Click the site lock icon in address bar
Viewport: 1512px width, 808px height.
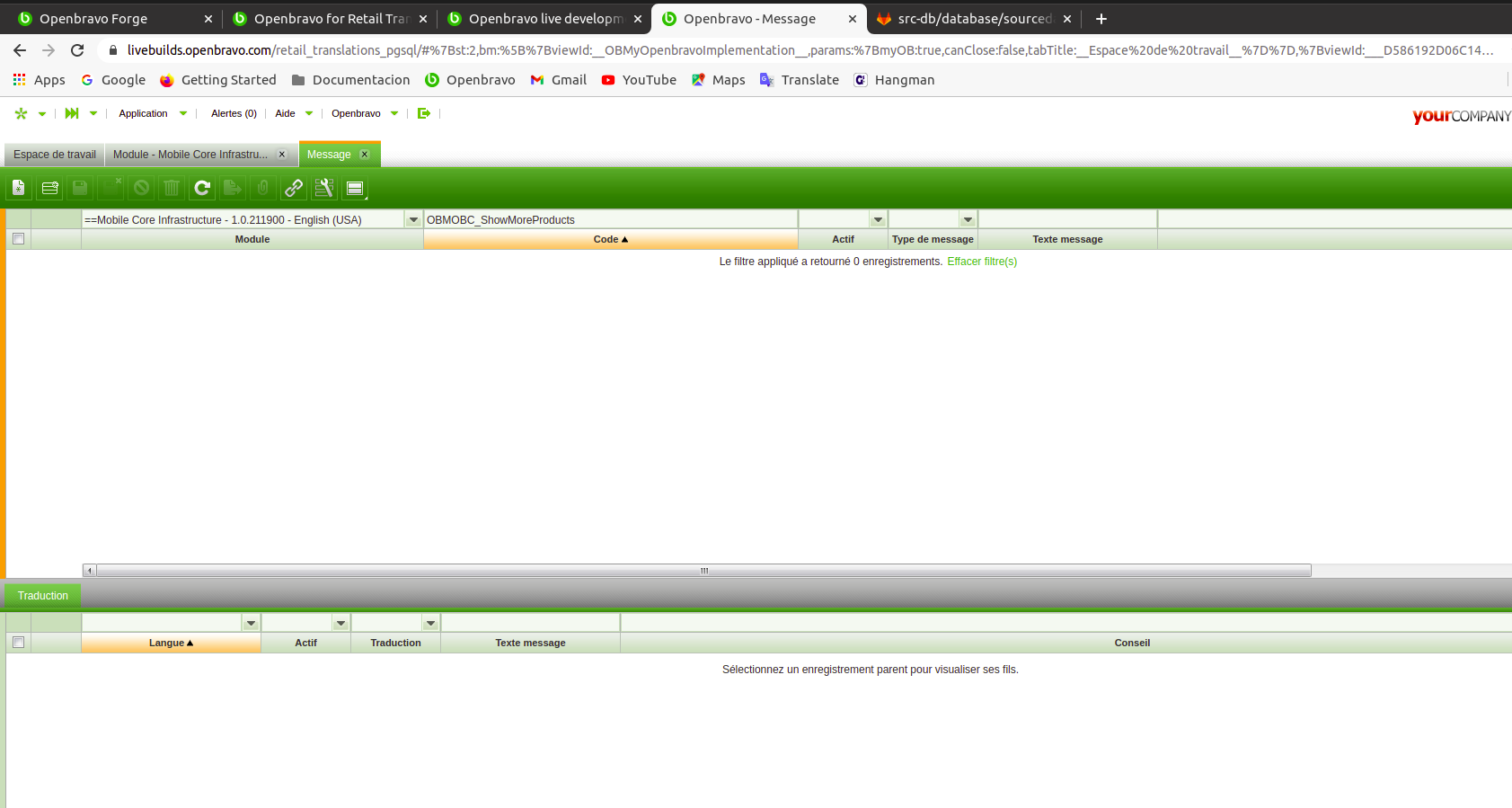pyautogui.click(x=113, y=50)
